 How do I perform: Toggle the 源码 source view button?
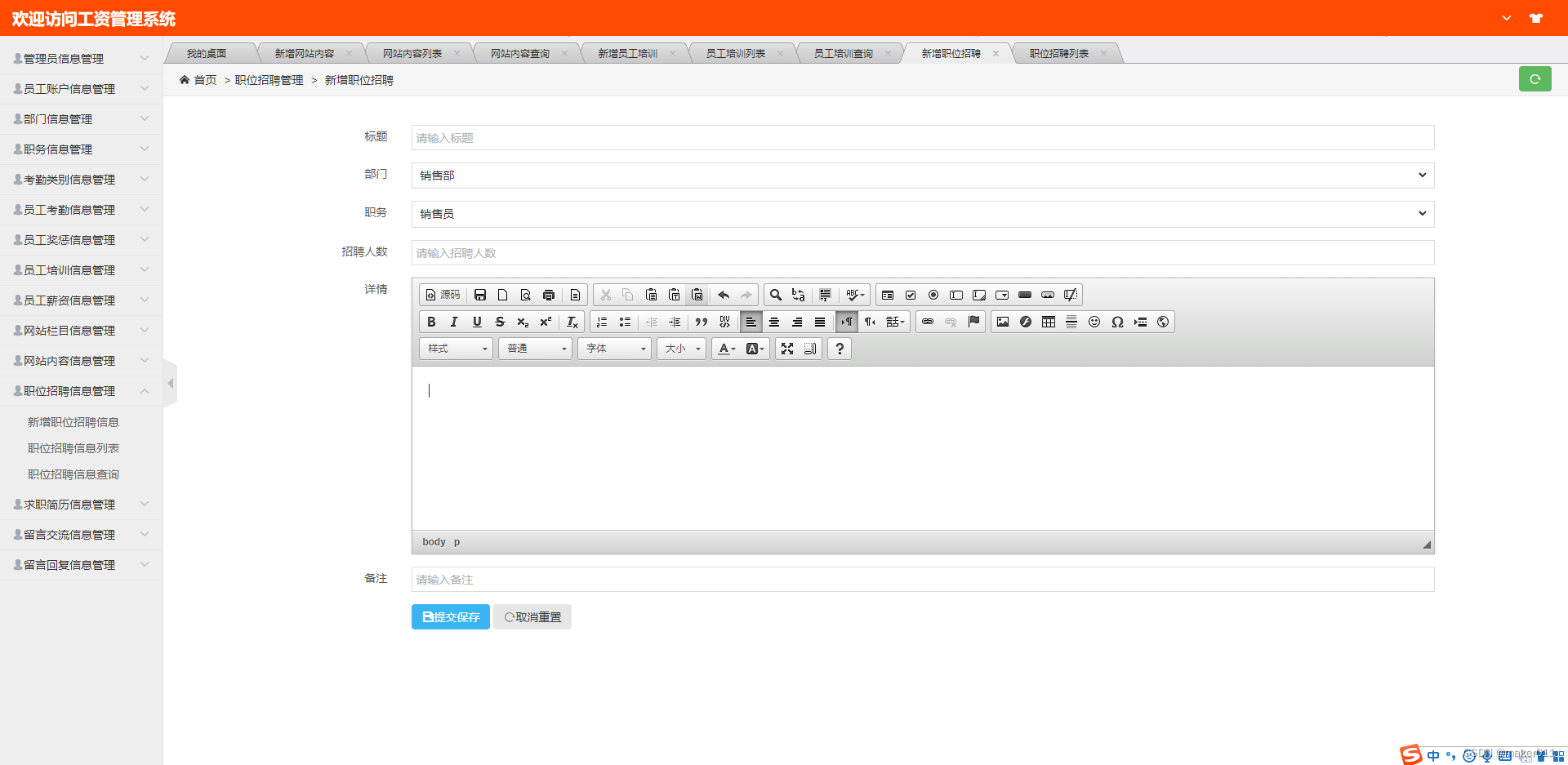tap(443, 295)
